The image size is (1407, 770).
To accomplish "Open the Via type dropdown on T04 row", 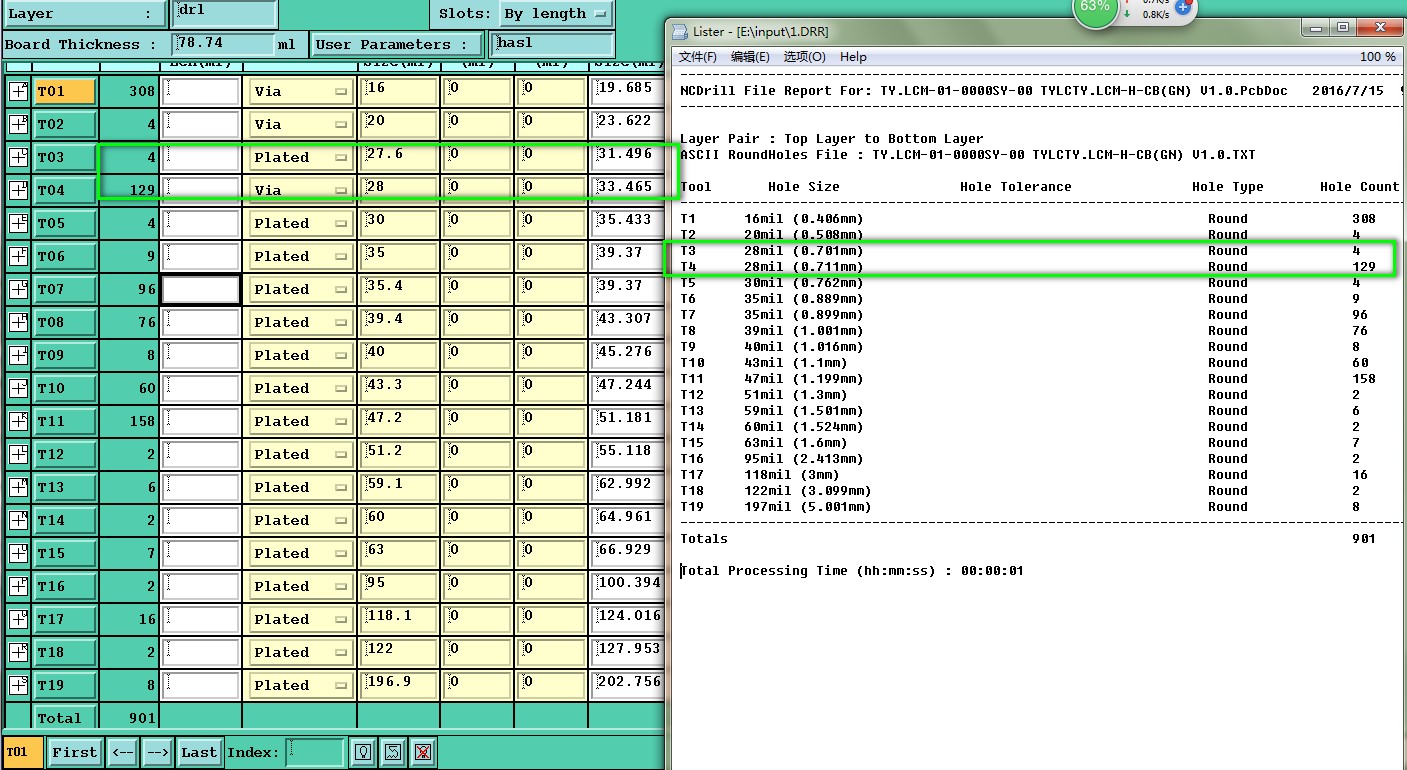I will point(302,191).
